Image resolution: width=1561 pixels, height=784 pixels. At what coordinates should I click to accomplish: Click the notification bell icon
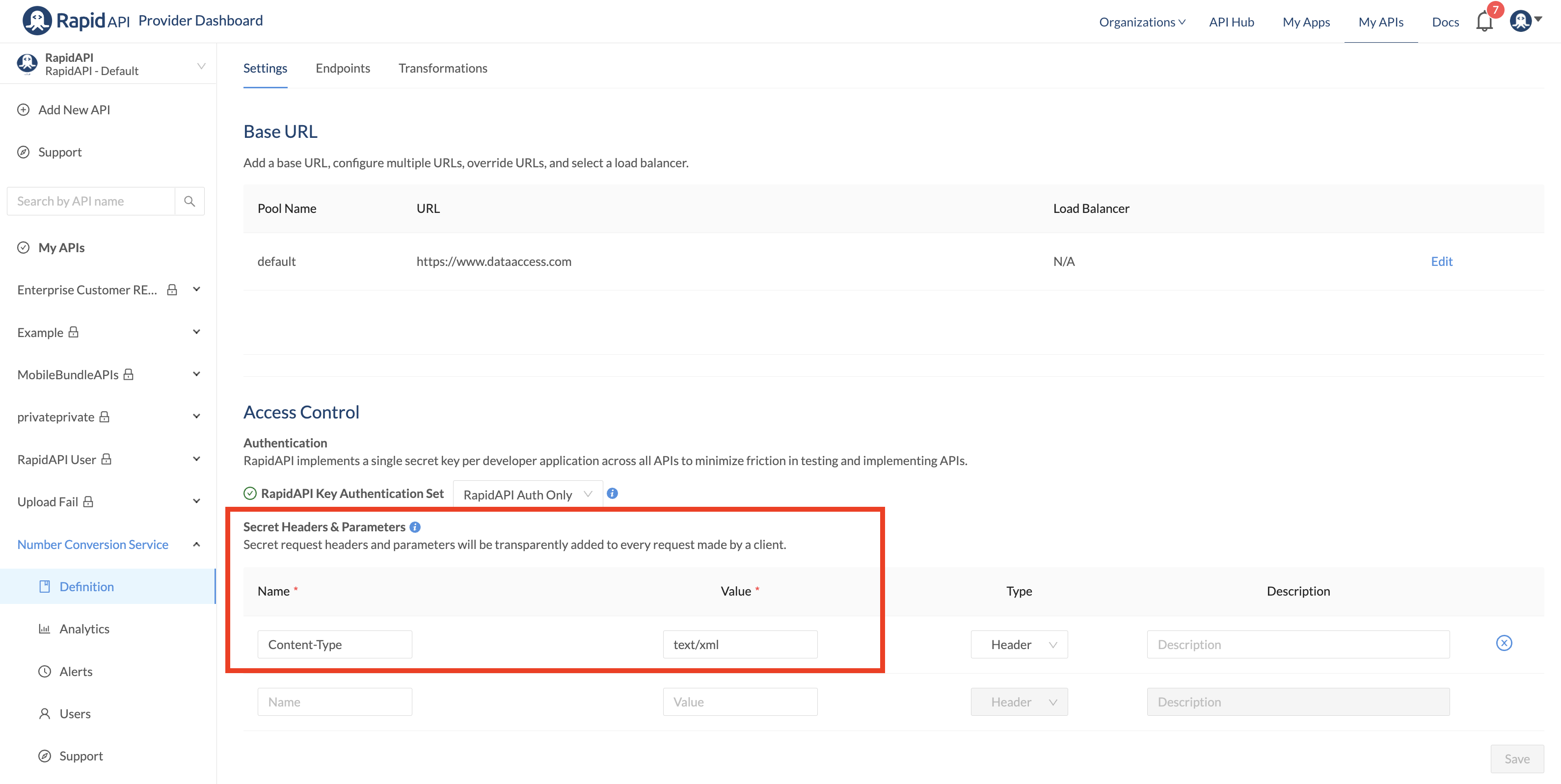[x=1484, y=22]
